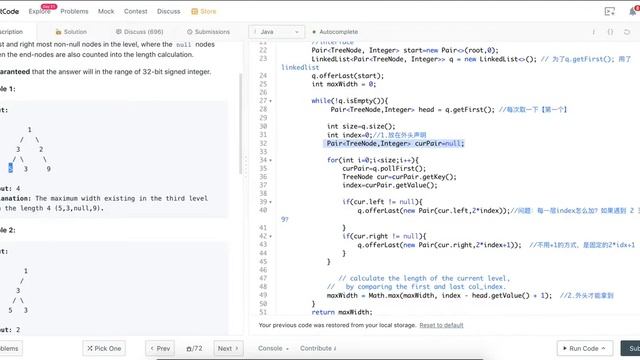Click line number 49 in the gutter
The width and height of the screenshot is (640, 360).
[x=263, y=295]
